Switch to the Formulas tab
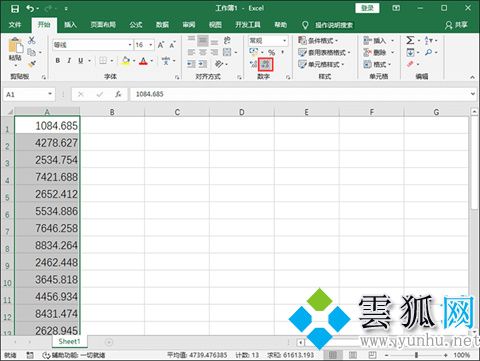This screenshot has width=480, height=361. click(x=136, y=25)
